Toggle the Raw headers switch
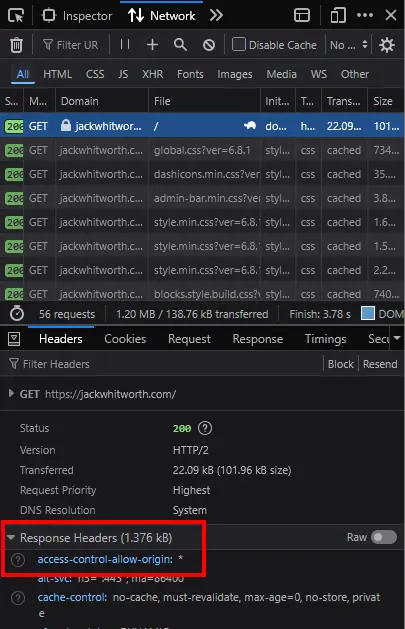Image resolution: width=405 pixels, height=629 pixels. (384, 537)
